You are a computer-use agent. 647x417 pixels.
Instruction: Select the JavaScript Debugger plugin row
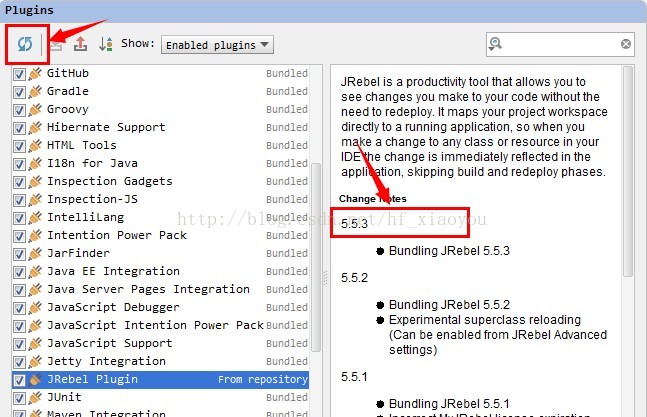pos(161,308)
